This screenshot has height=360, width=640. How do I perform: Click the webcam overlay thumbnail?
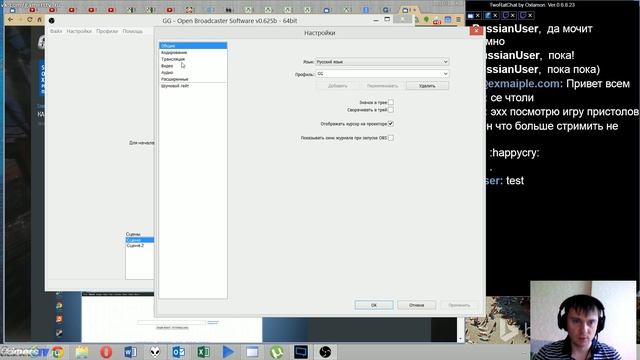(x=583, y=320)
